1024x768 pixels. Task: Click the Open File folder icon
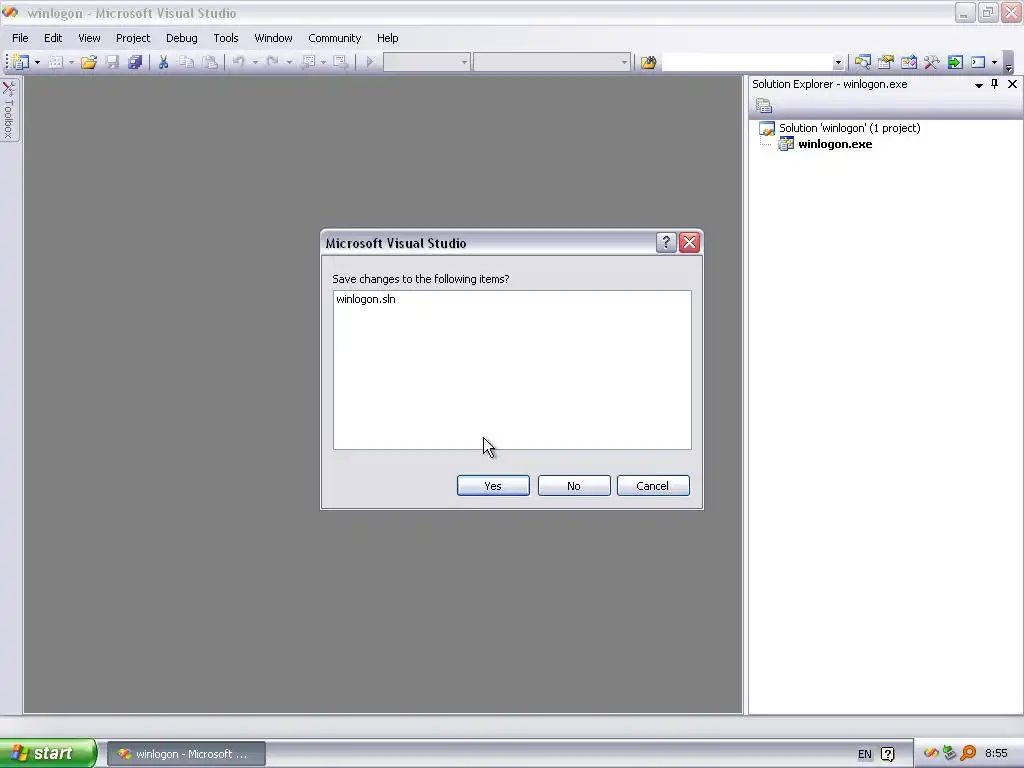point(89,62)
